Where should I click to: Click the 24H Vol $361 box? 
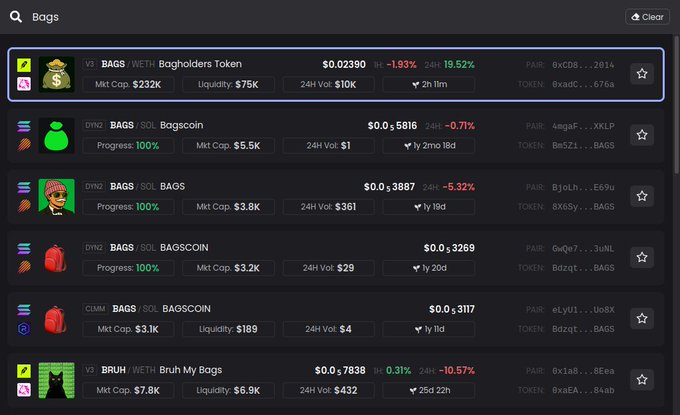328,206
